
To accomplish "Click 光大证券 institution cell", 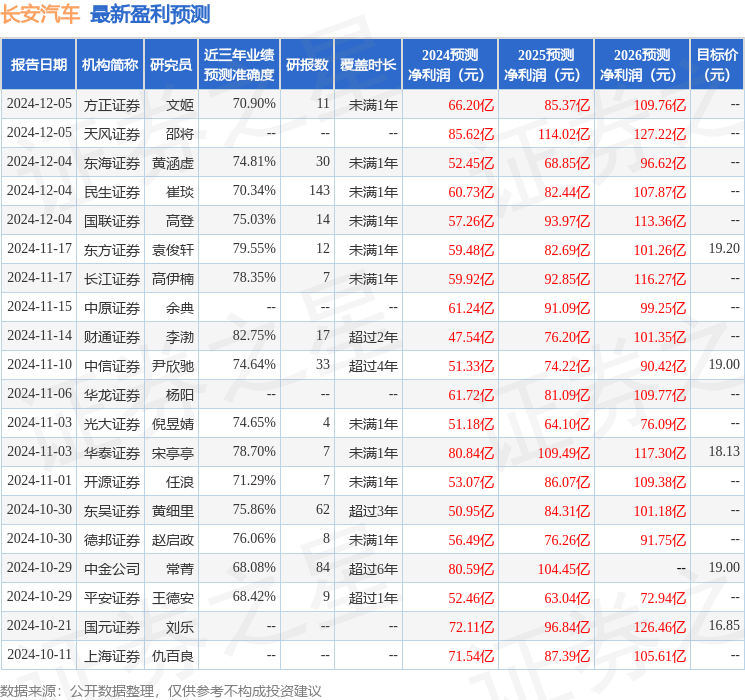I will [x=112, y=424].
